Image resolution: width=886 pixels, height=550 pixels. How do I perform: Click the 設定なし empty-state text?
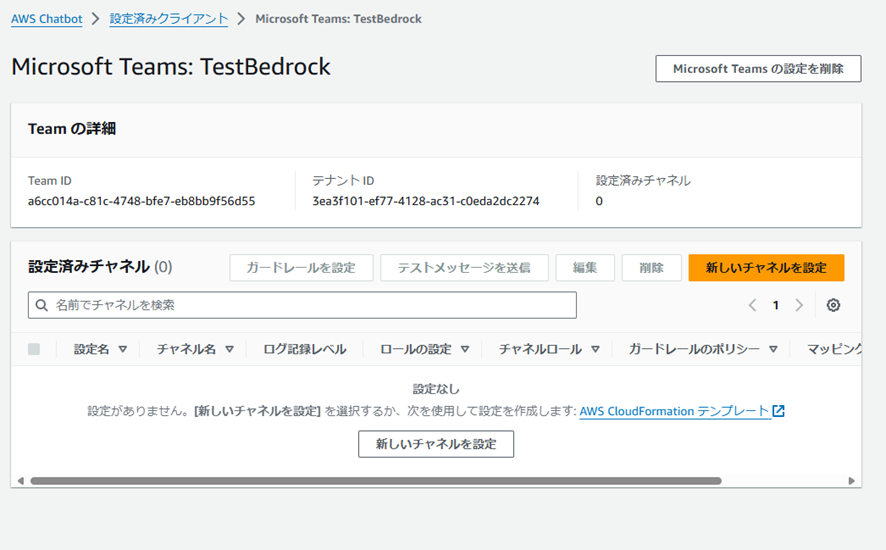pos(436,389)
